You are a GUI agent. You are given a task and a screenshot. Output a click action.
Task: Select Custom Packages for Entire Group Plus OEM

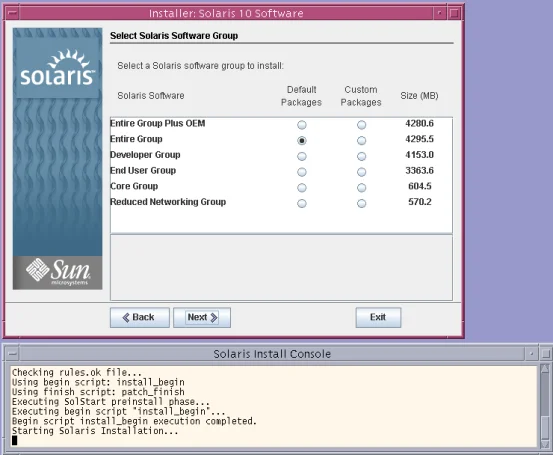click(x=361, y=125)
